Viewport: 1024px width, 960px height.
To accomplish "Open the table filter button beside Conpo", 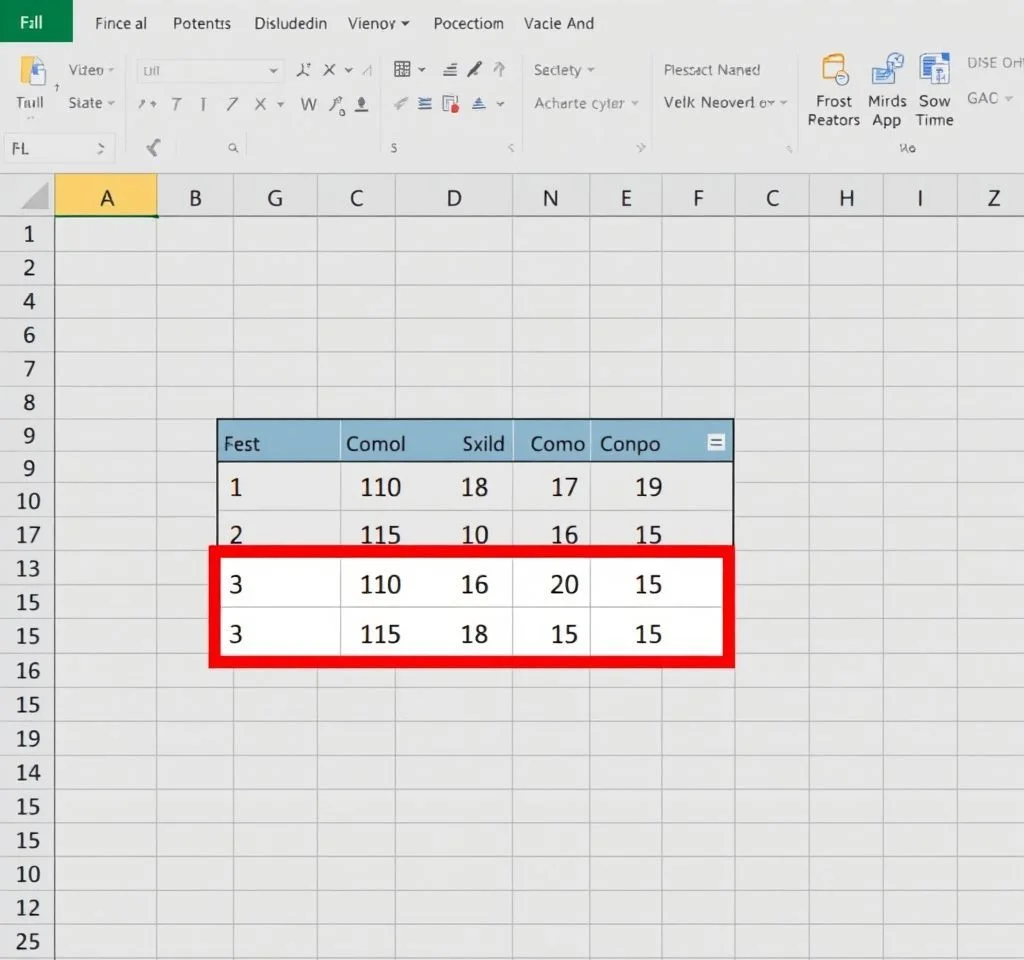I will [x=716, y=443].
